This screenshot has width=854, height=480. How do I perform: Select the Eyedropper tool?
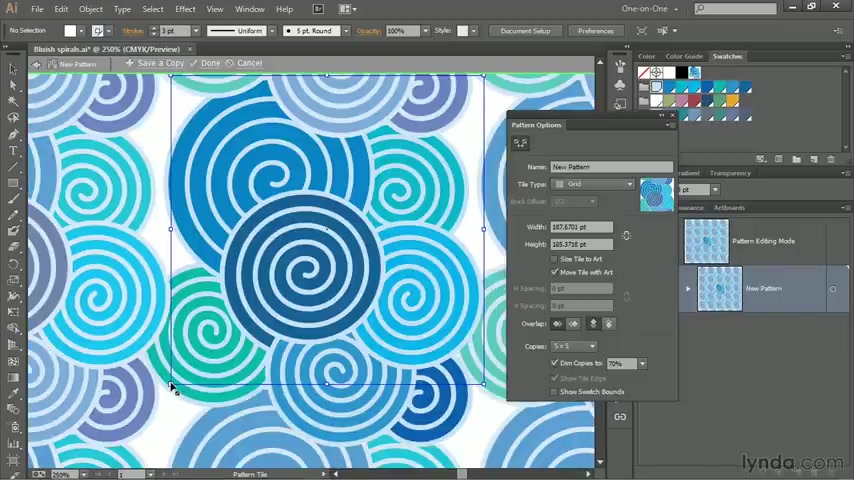pos(13,393)
